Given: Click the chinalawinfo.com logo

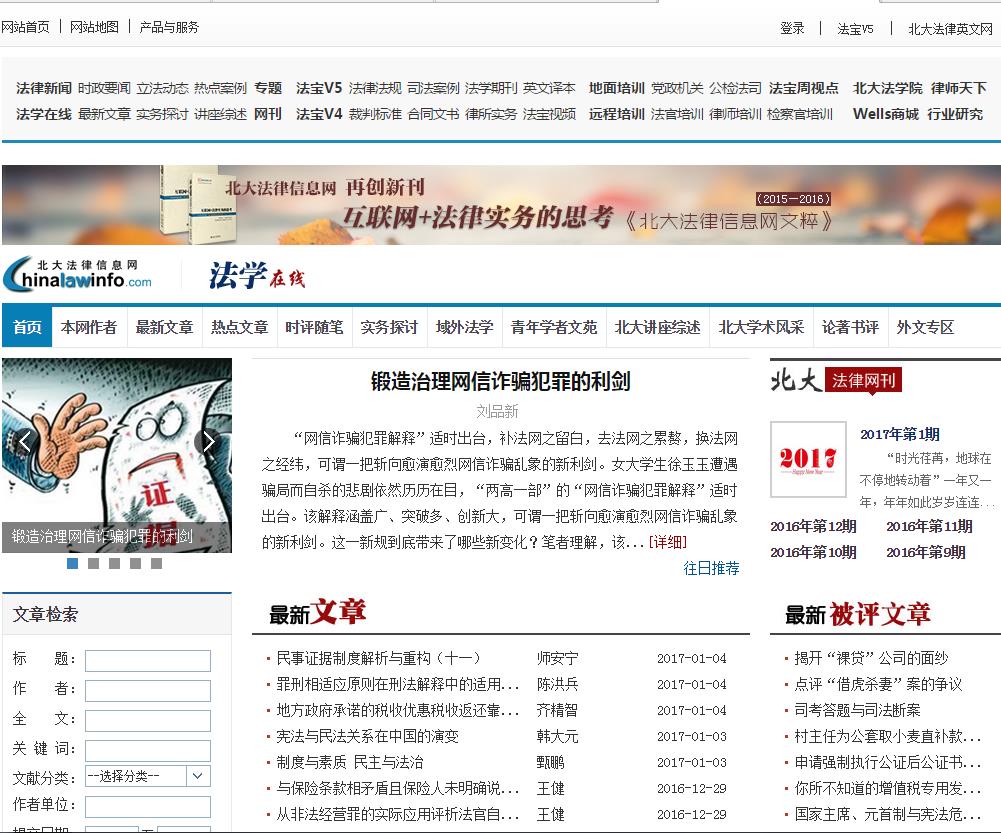Looking at the screenshot, I should [78, 274].
